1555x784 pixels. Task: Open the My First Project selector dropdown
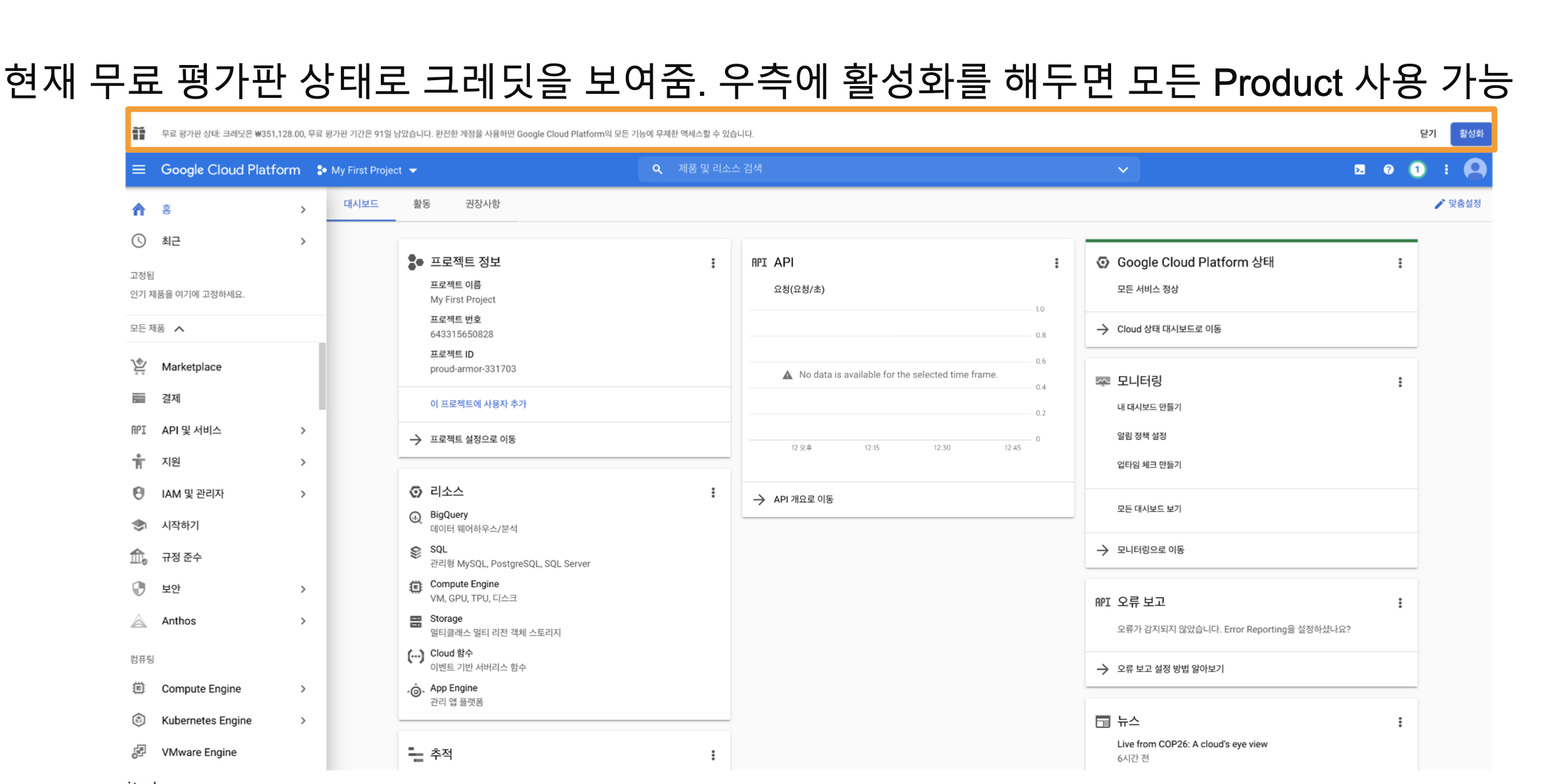[x=367, y=170]
